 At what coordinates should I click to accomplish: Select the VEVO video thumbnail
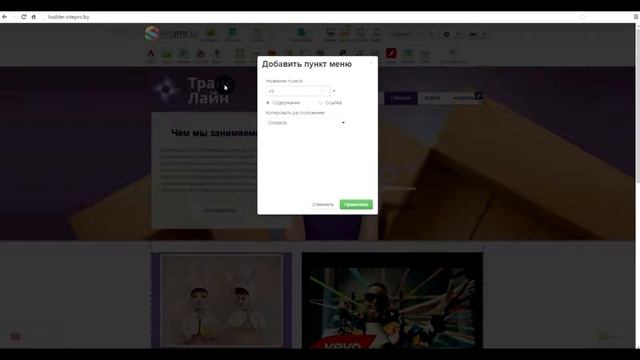[x=392, y=300]
